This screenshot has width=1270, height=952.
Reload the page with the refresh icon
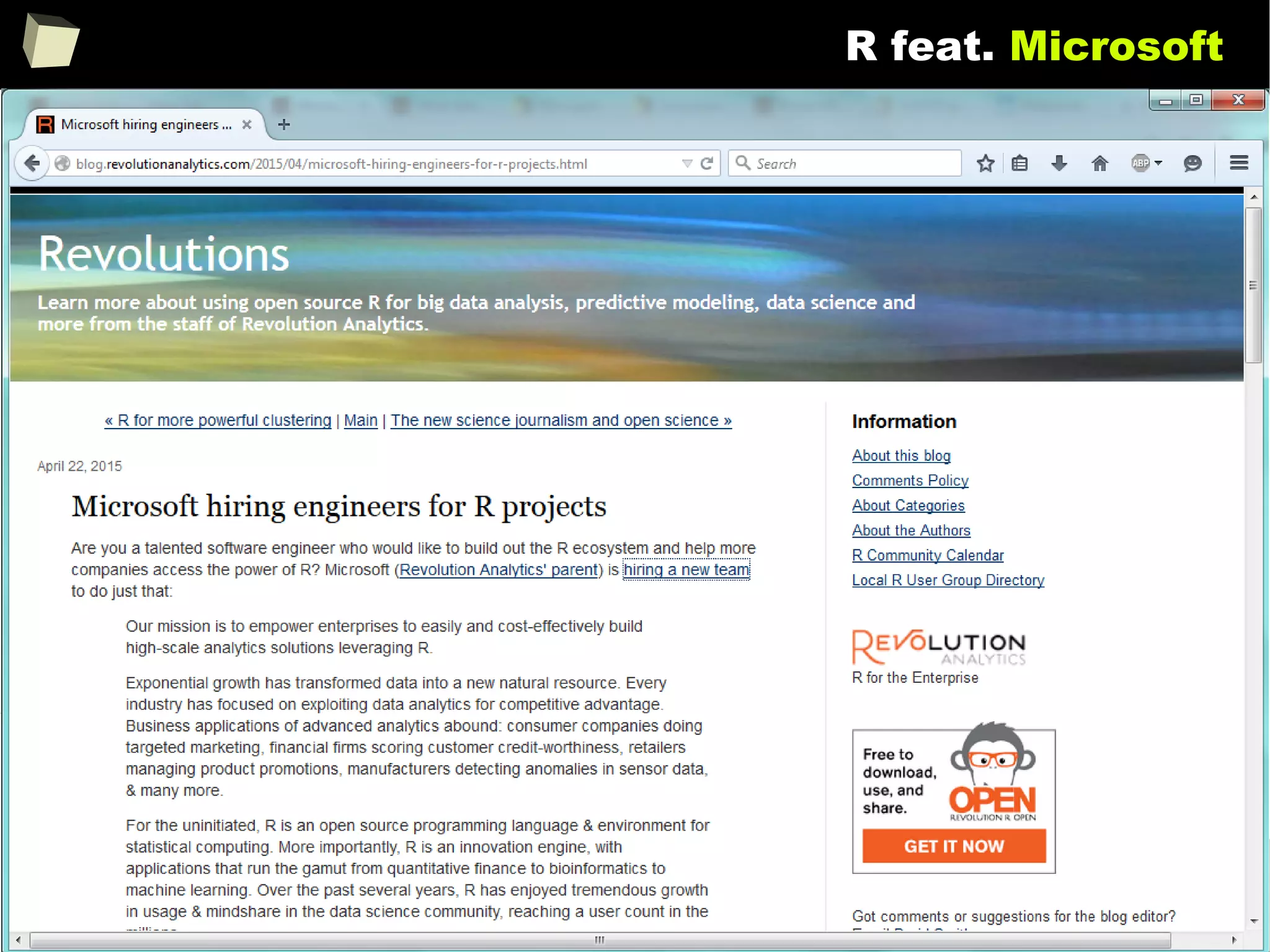[x=706, y=164]
